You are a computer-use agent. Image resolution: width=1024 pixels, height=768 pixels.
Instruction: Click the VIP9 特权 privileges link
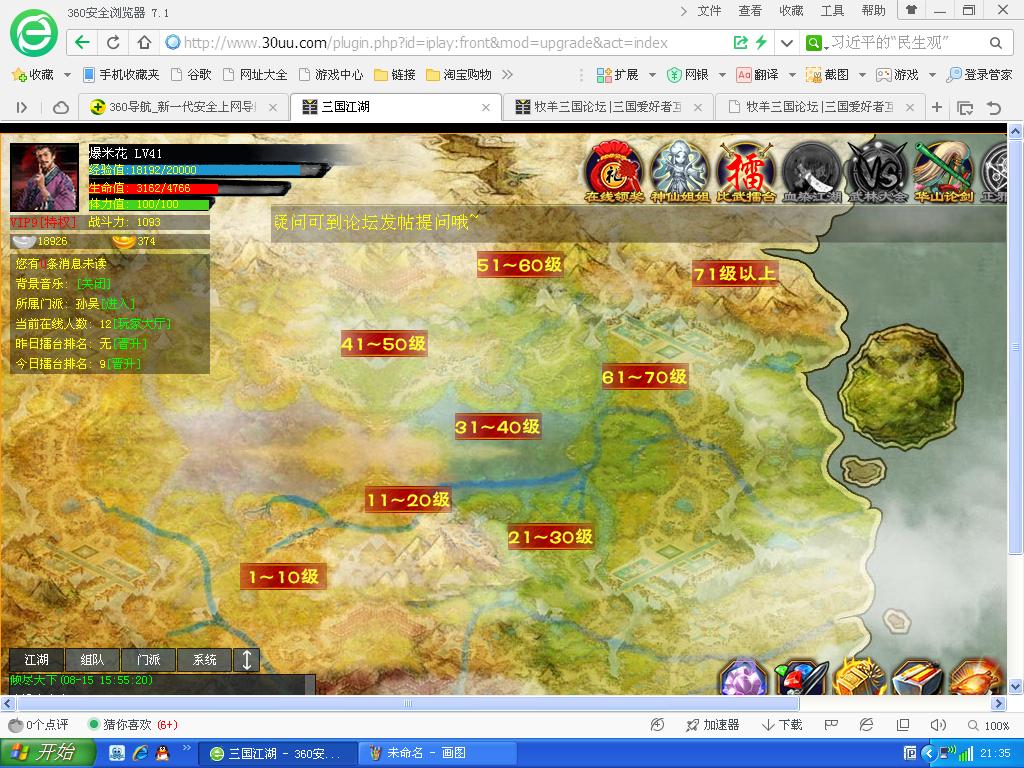tap(43, 222)
